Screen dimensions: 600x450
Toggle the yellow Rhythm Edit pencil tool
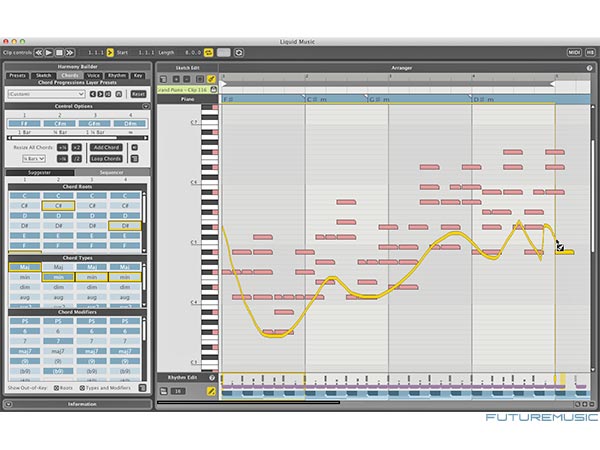211,391
